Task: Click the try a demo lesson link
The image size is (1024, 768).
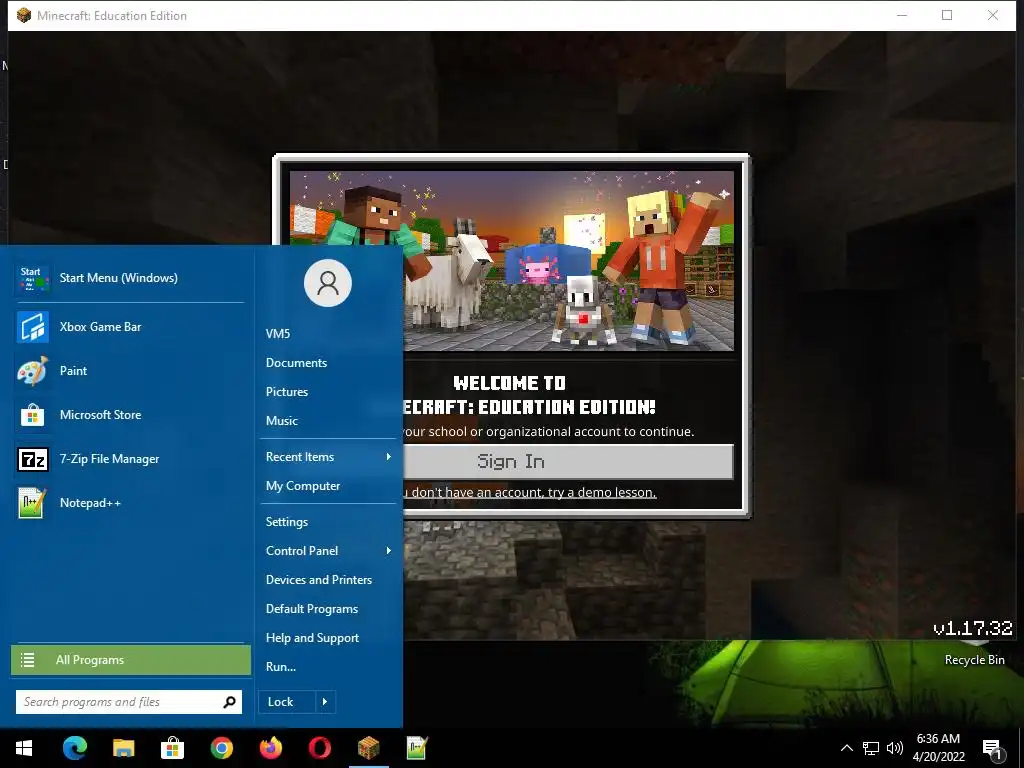Action: (x=601, y=492)
